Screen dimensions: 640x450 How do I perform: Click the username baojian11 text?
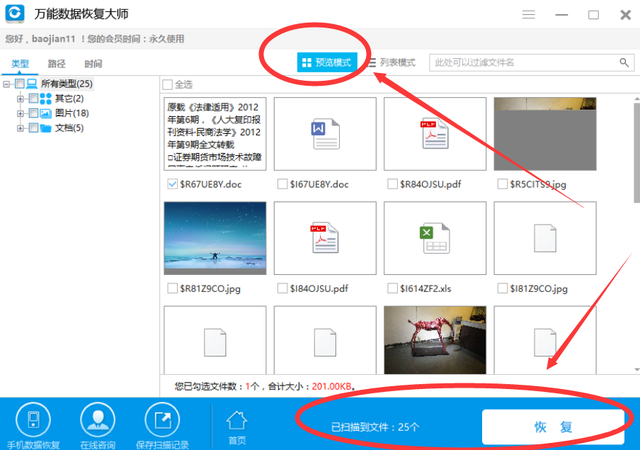tap(53, 39)
